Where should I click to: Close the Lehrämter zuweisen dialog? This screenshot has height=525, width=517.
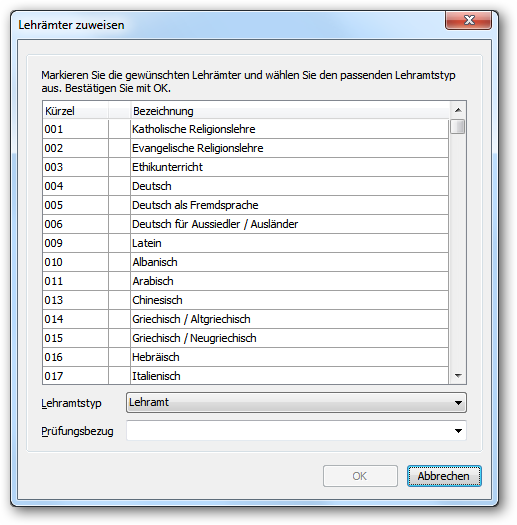[x=468, y=20]
